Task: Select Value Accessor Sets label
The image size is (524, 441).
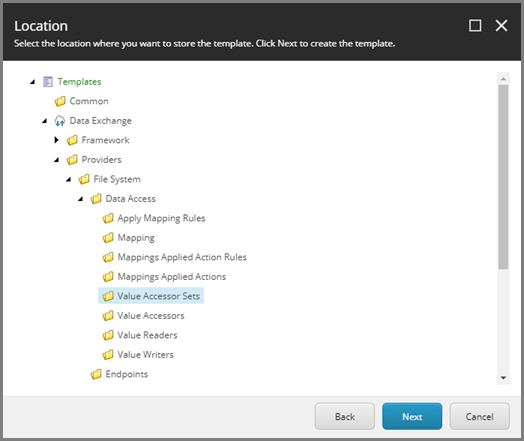Action: (x=159, y=296)
